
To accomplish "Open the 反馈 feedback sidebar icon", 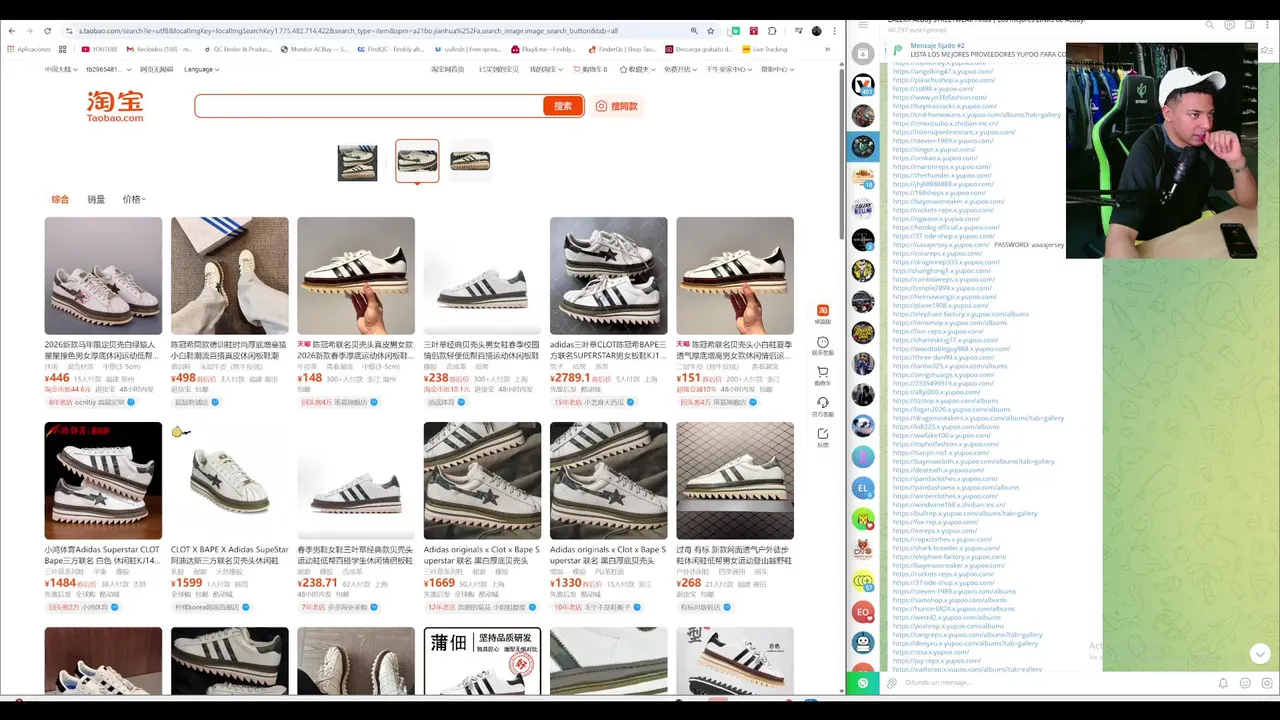I will [823, 437].
